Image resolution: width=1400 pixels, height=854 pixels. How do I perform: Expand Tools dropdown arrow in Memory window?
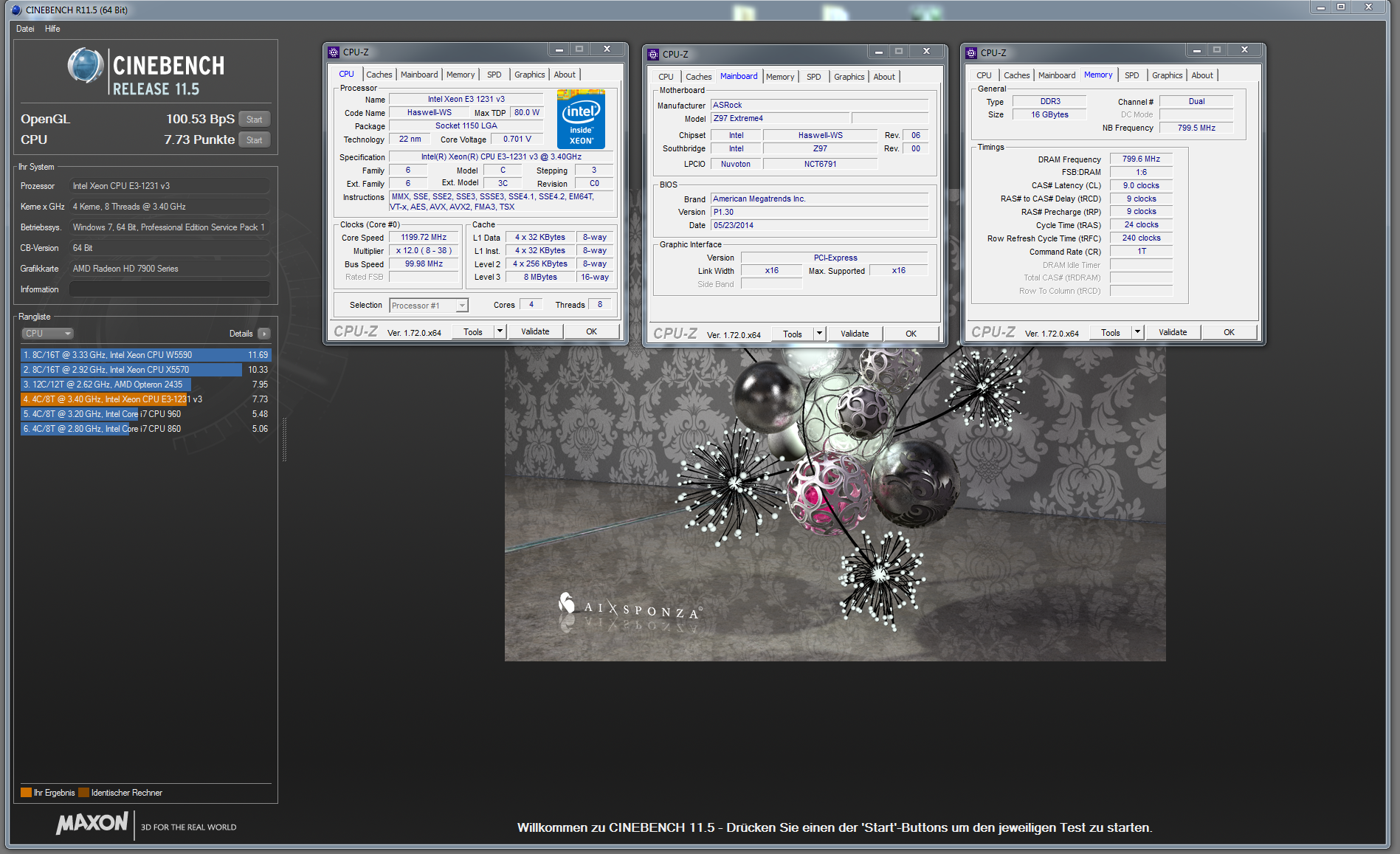pos(1137,332)
